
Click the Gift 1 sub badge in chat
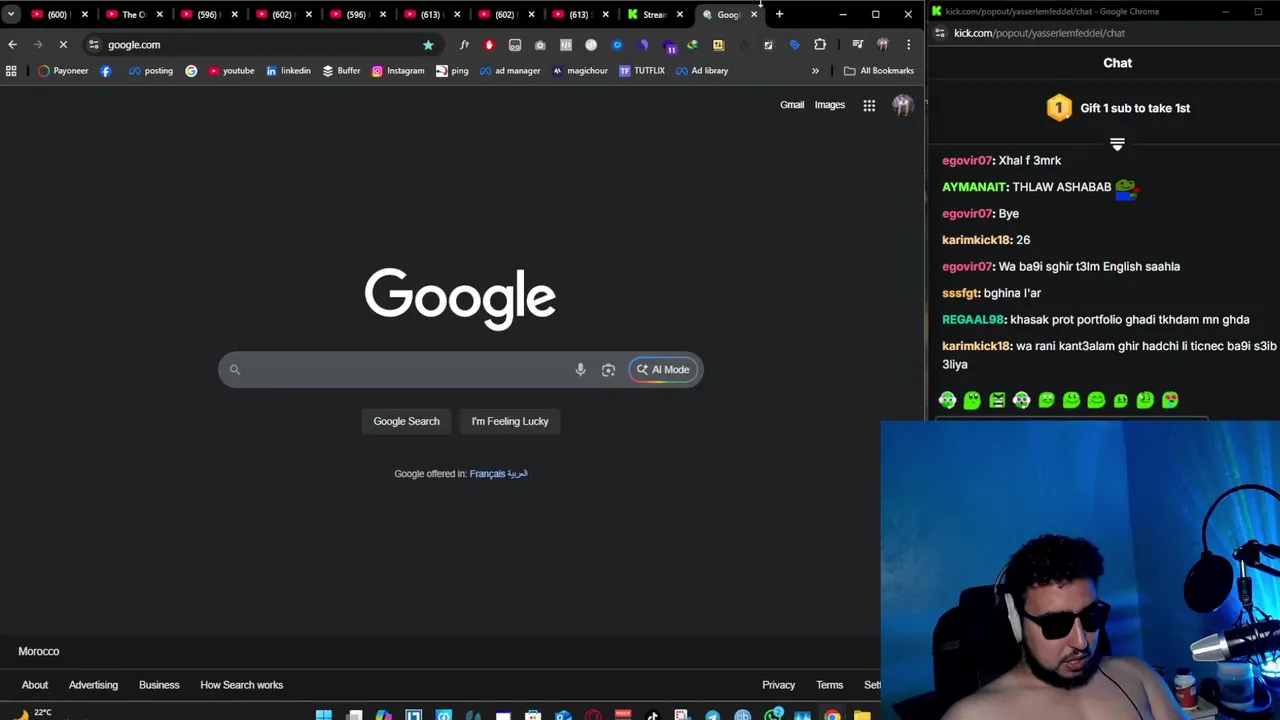click(1059, 108)
